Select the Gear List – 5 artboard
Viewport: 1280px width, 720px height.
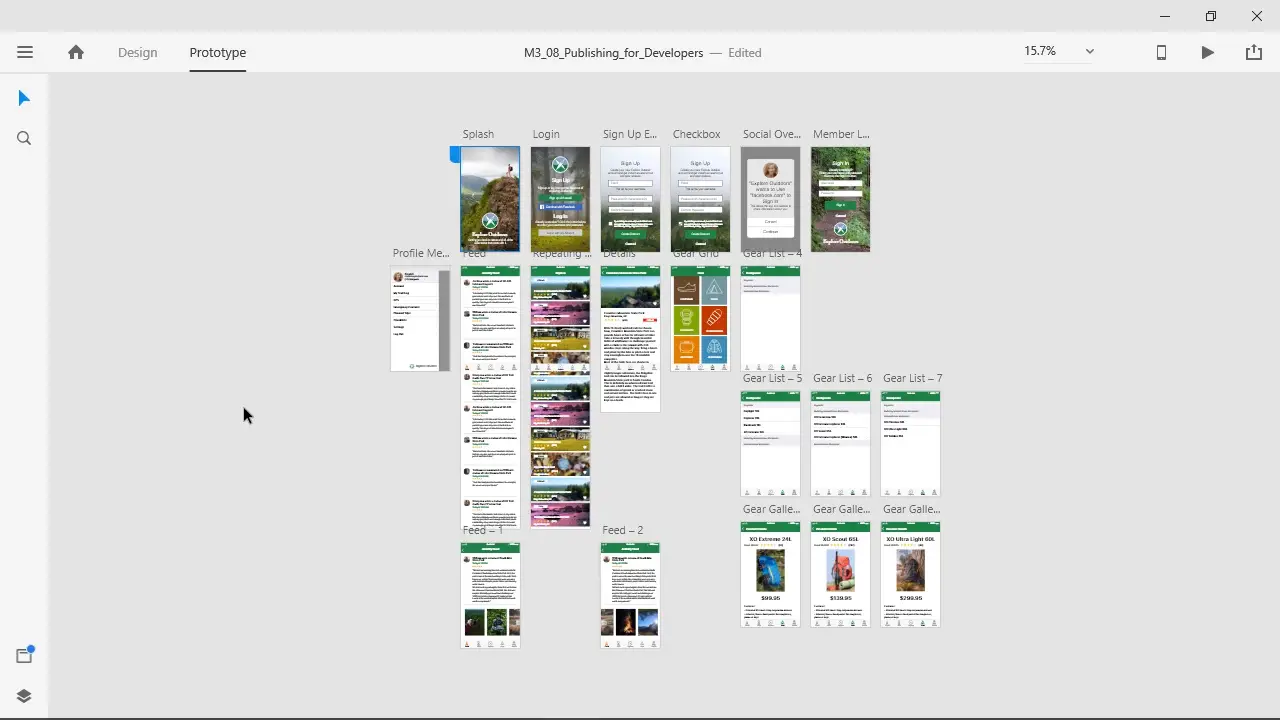coord(770,444)
